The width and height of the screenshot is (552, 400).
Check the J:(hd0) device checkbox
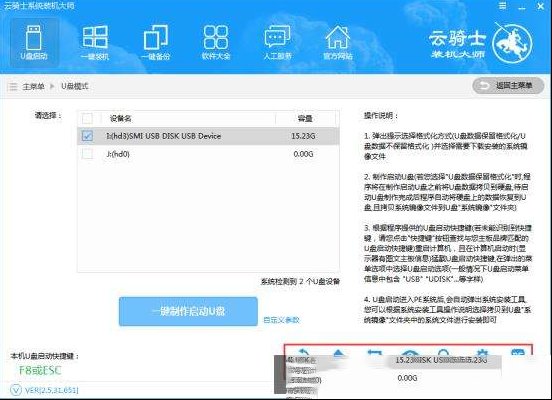(x=87, y=154)
